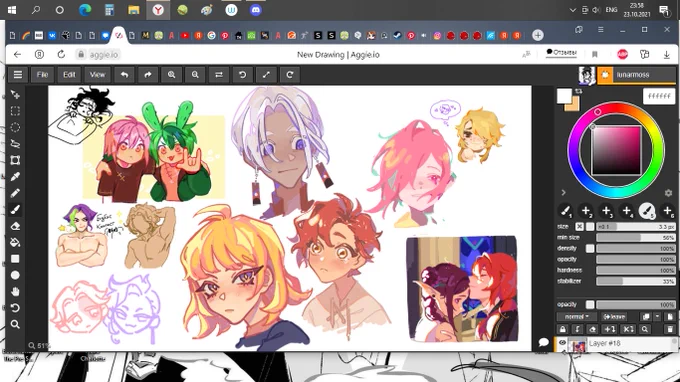The width and height of the screenshot is (680, 382).
Task: Expand the color panel chevron arrow
Action: click(x=563, y=193)
